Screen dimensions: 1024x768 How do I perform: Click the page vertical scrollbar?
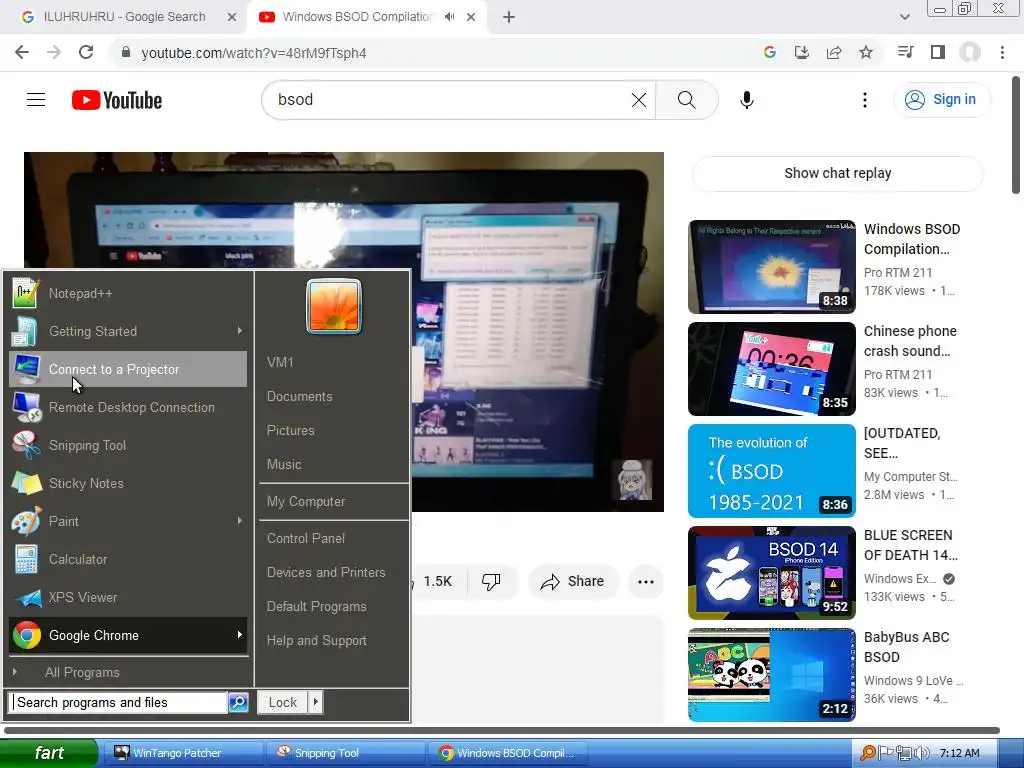pyautogui.click(x=1016, y=136)
